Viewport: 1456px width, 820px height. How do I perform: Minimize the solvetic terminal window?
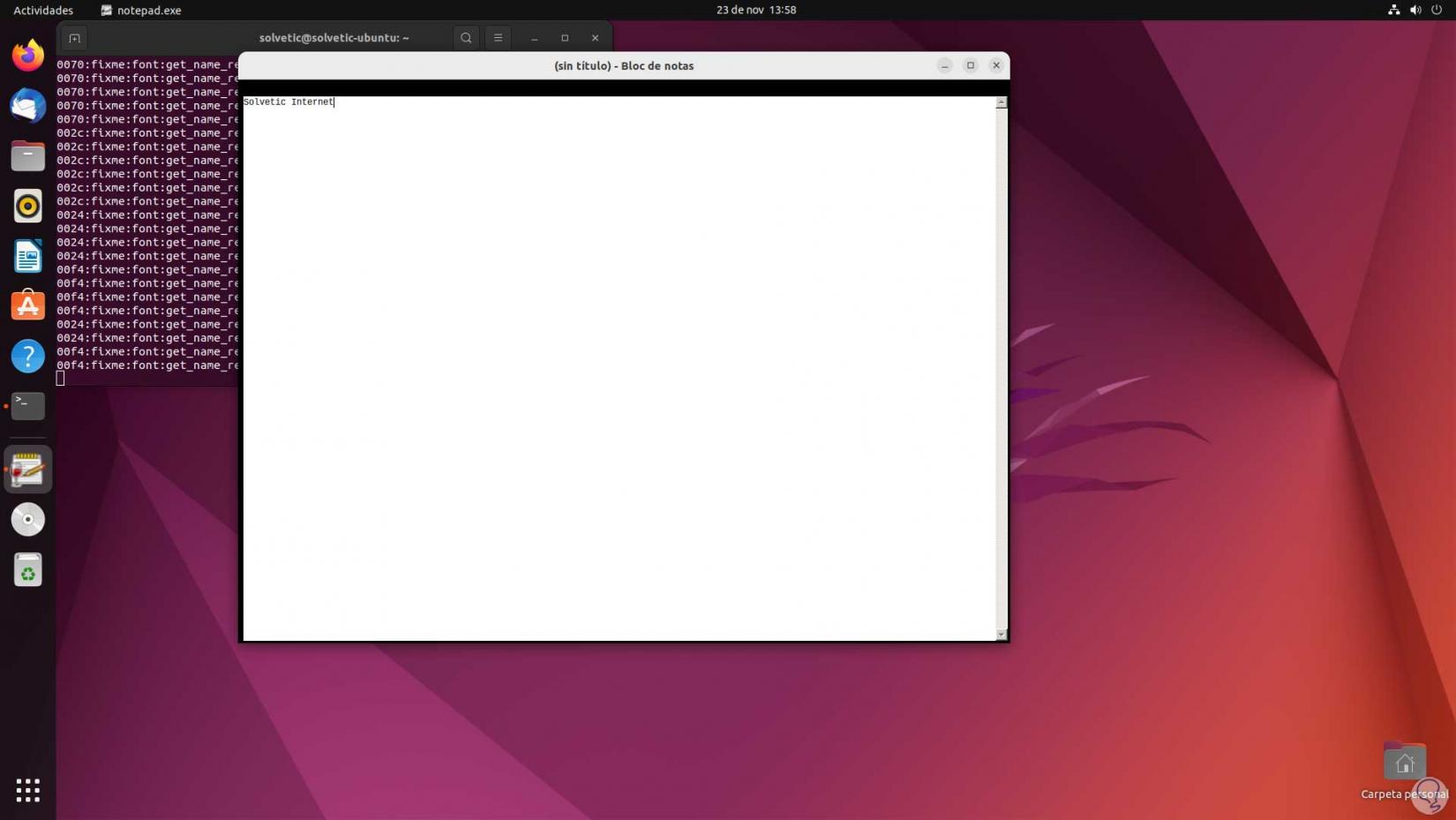[535, 38]
